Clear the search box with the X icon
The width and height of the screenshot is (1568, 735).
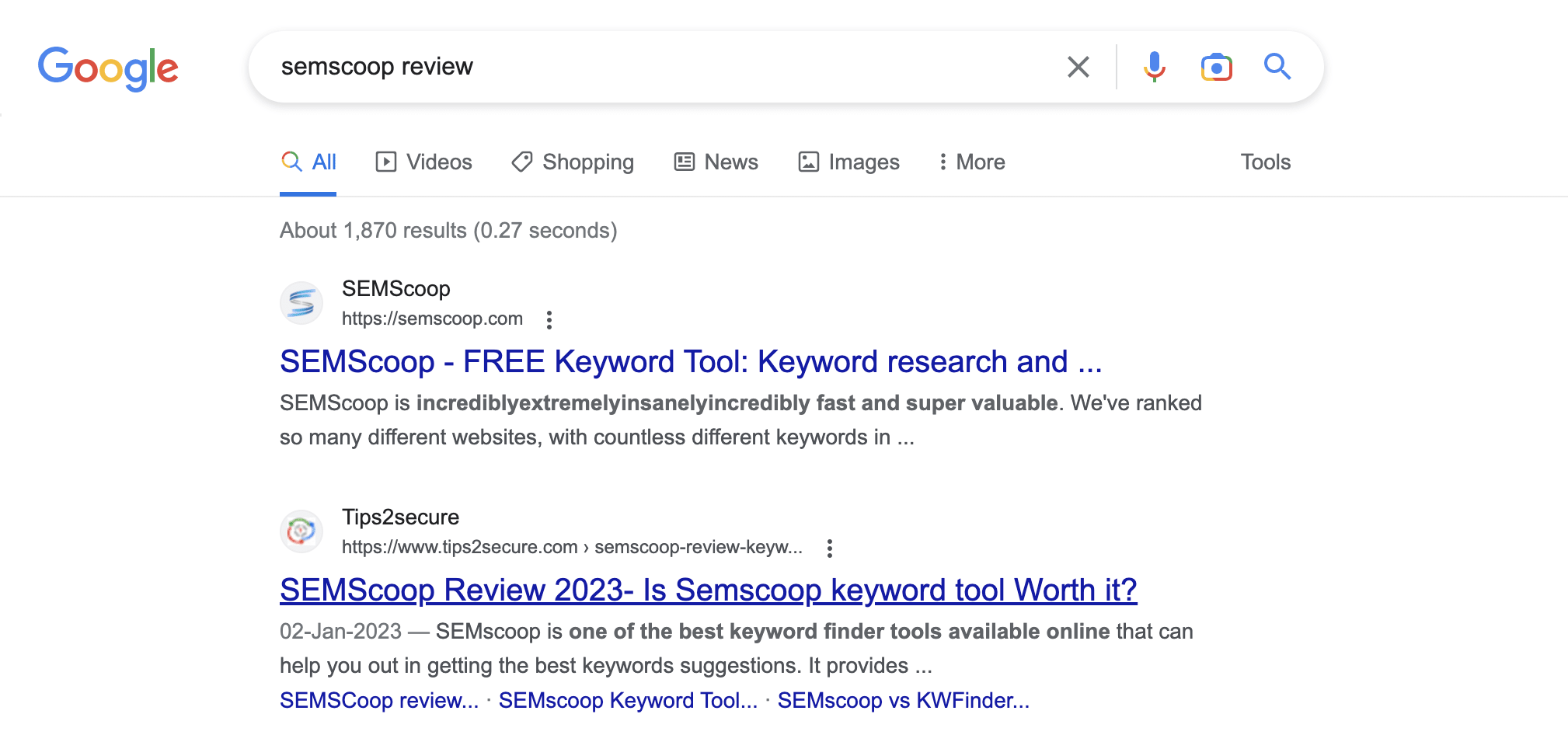[x=1078, y=67]
